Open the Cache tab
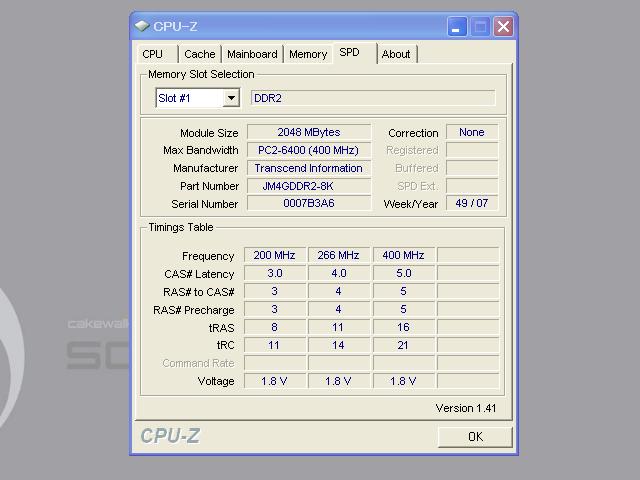Screen dimensions: 640x480 (x=200, y=54)
